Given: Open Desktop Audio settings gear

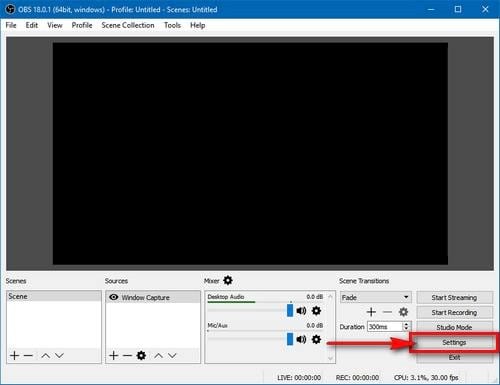Looking at the screenshot, I should (x=316, y=311).
